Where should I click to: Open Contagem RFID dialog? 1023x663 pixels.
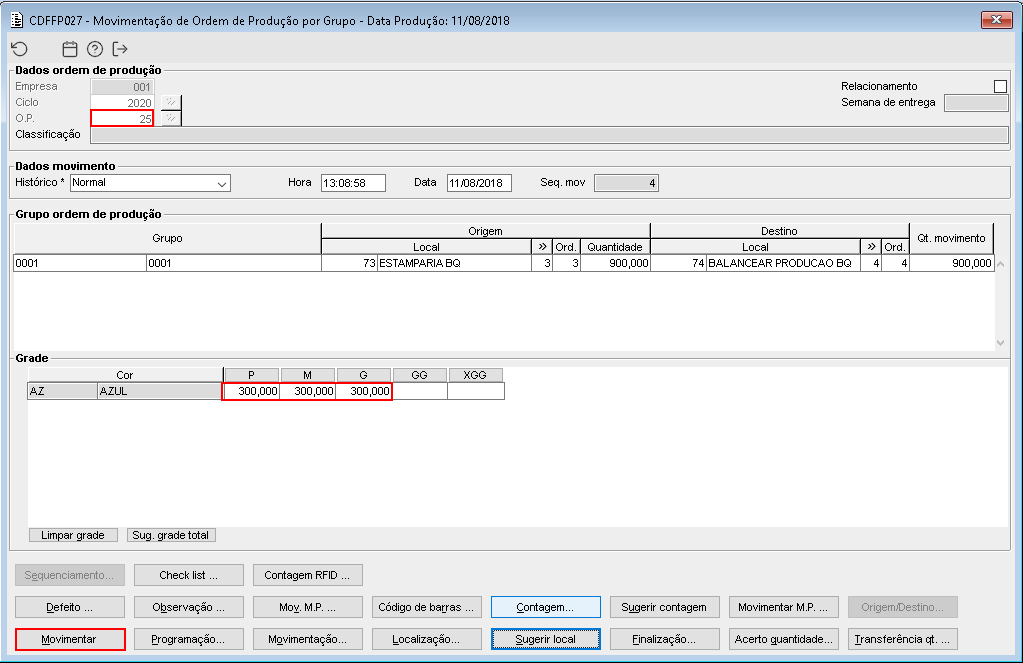point(307,575)
